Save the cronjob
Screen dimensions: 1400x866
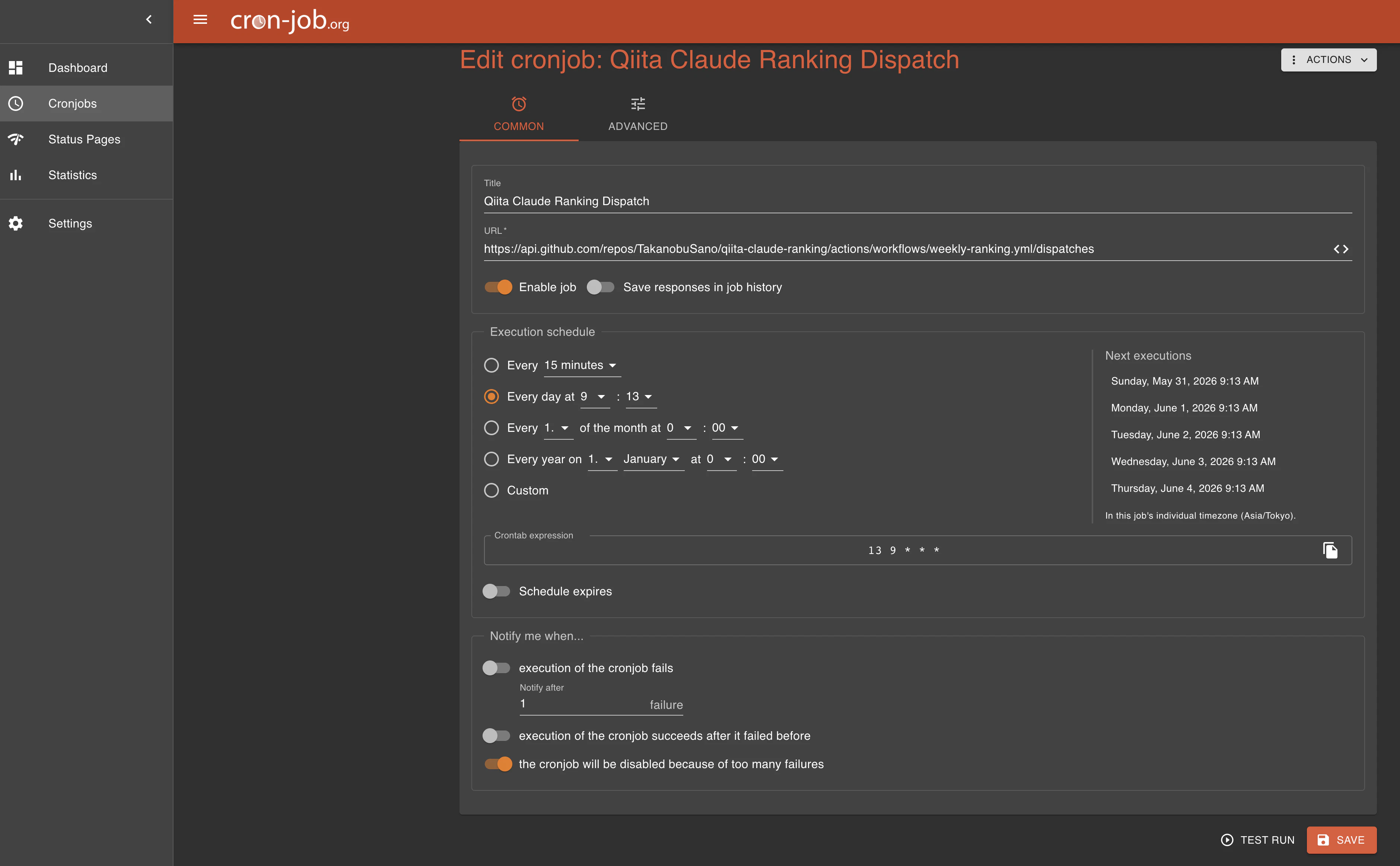tap(1342, 840)
